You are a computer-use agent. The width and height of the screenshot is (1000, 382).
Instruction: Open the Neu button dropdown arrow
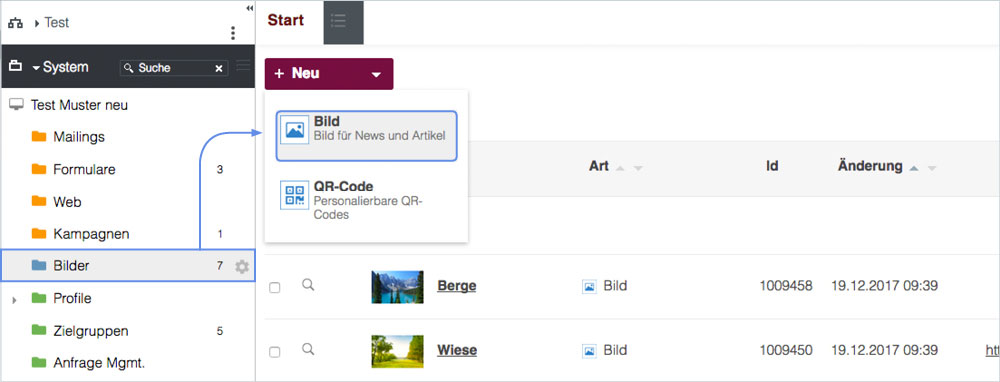(x=376, y=75)
